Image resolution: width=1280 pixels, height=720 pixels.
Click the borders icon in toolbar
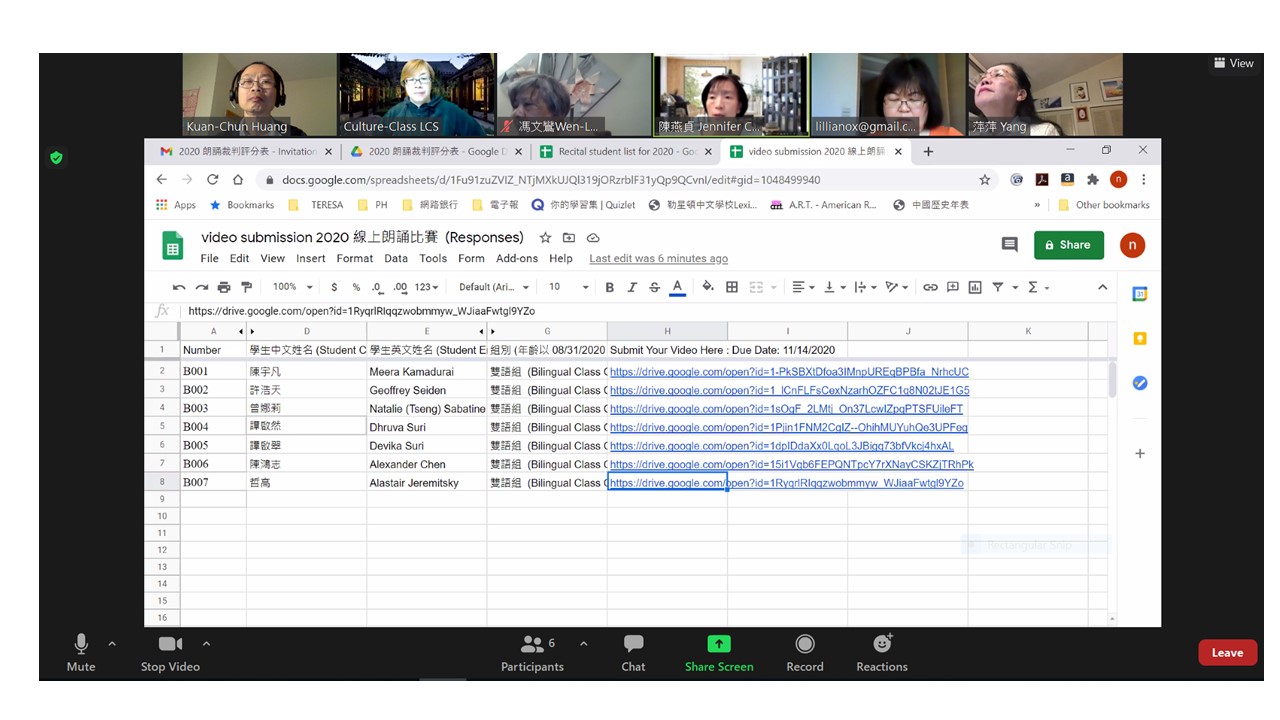click(732, 287)
